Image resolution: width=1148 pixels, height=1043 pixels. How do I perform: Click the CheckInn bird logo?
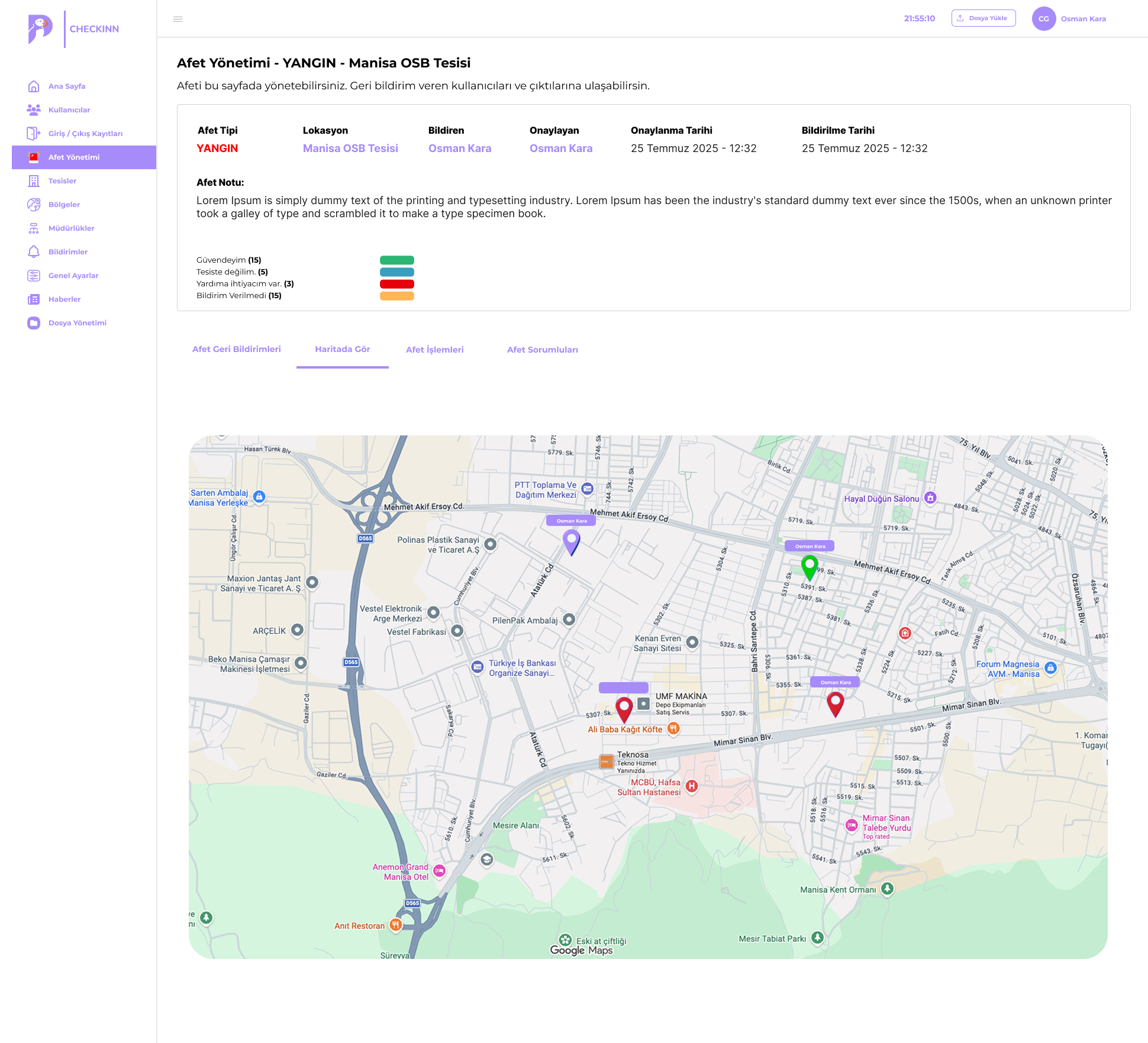[x=40, y=29]
